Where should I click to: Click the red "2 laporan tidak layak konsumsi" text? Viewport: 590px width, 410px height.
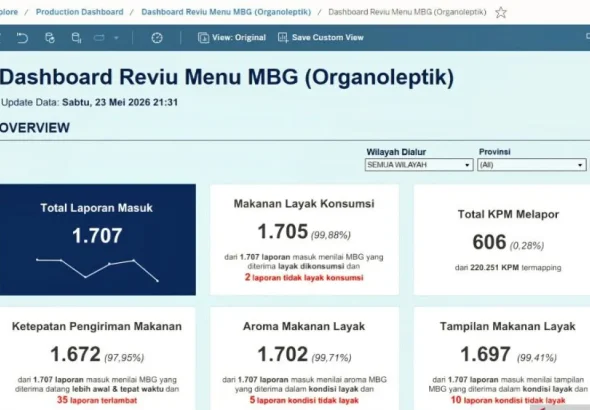tap(304, 278)
